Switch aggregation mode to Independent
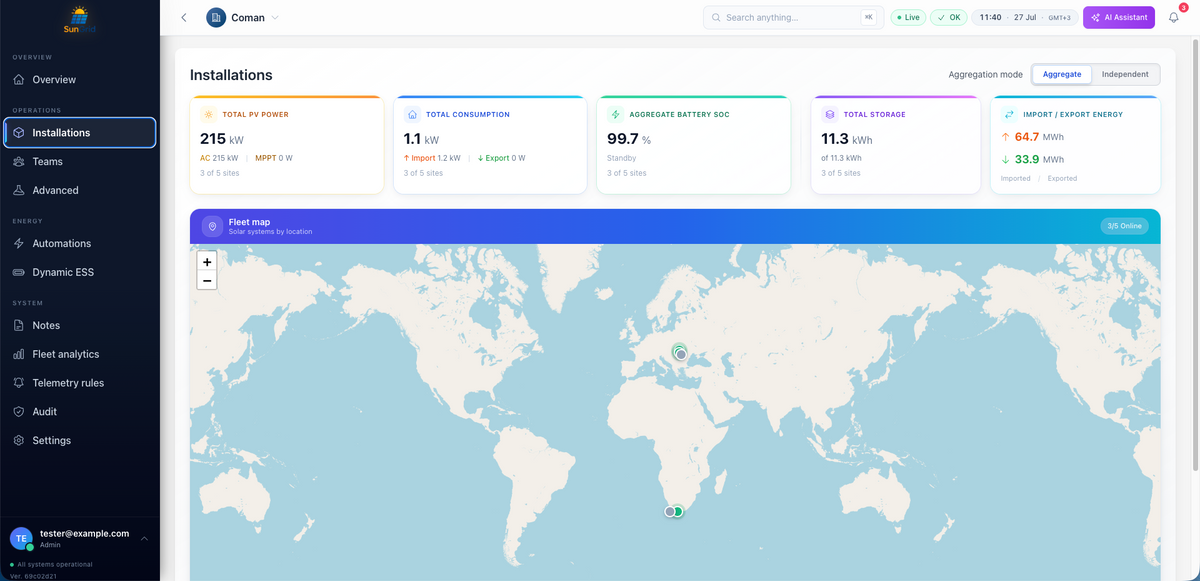 click(x=1125, y=74)
